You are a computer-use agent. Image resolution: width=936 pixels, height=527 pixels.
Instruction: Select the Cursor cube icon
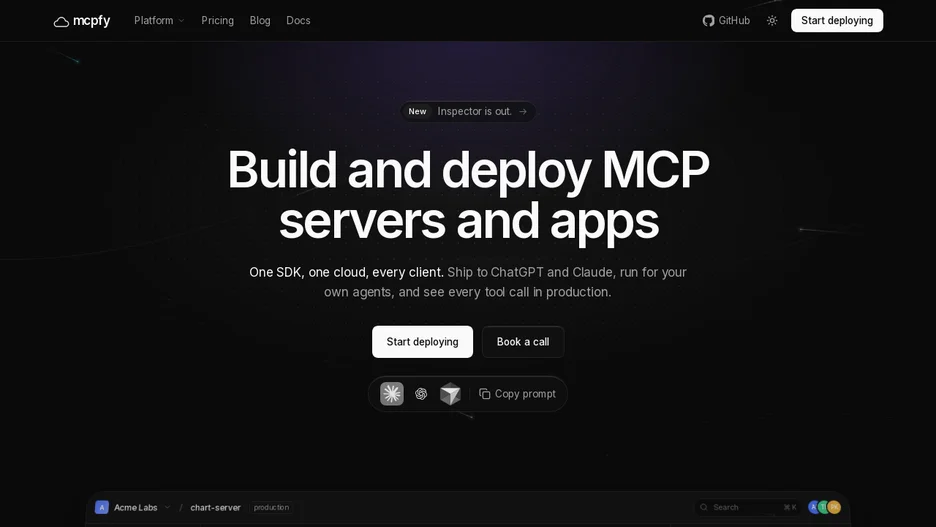click(450, 394)
